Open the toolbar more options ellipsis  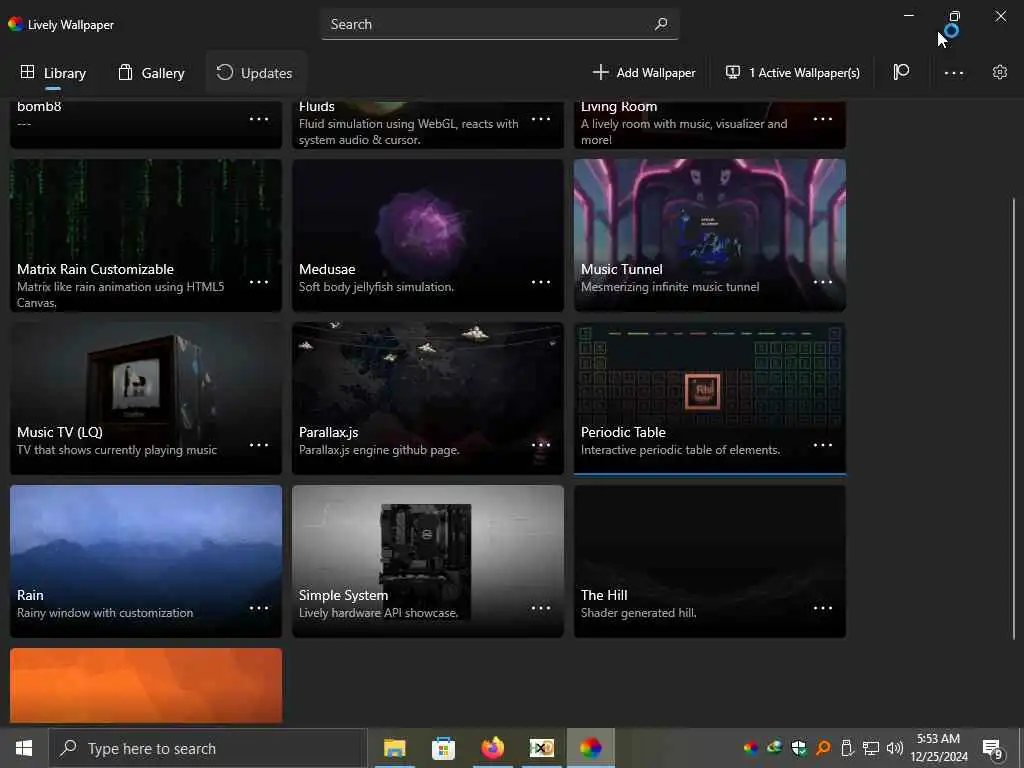954,72
